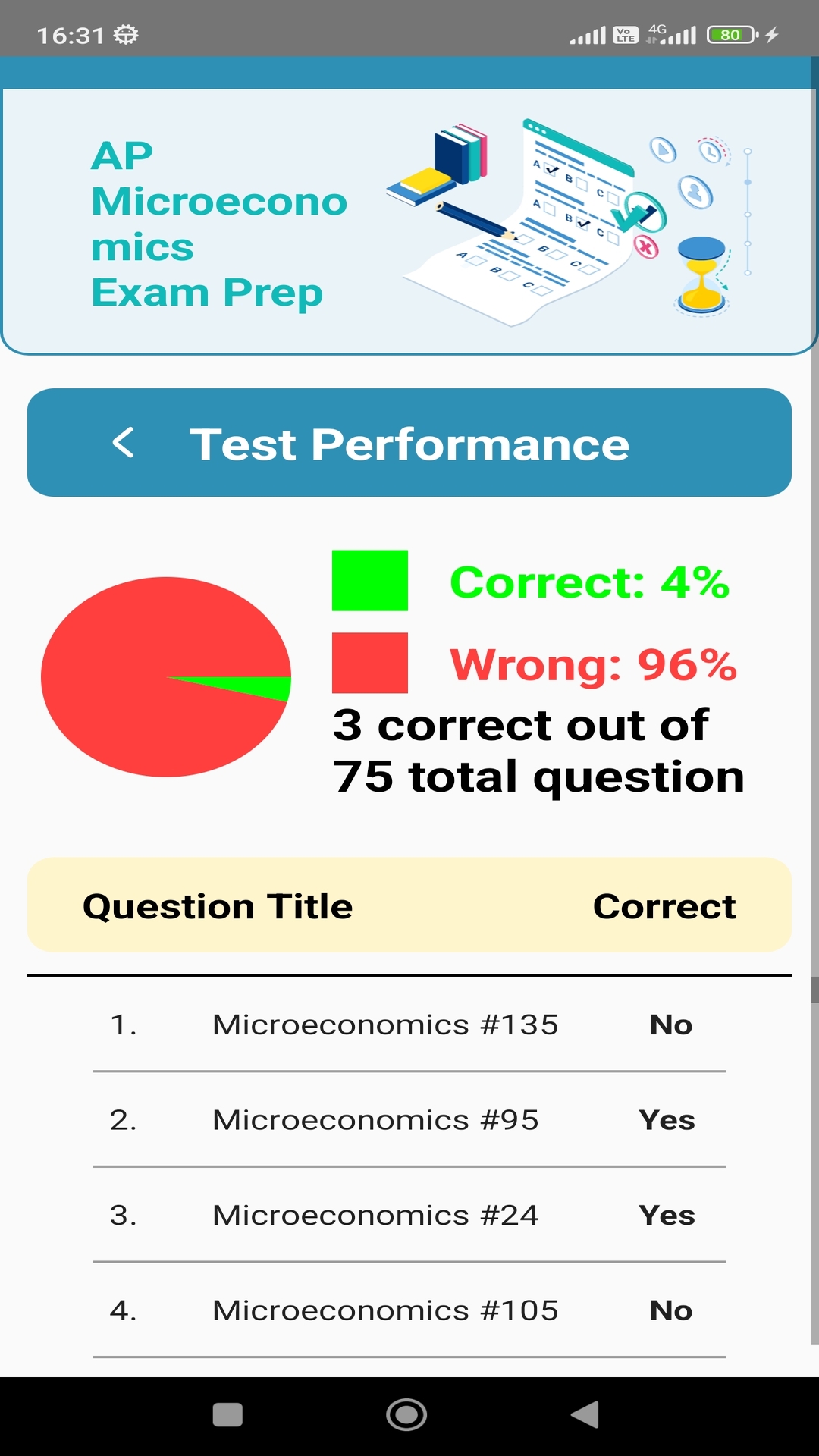The width and height of the screenshot is (819, 1456).
Task: Tap the back arrow on Test Performance header
Action: 124,444
